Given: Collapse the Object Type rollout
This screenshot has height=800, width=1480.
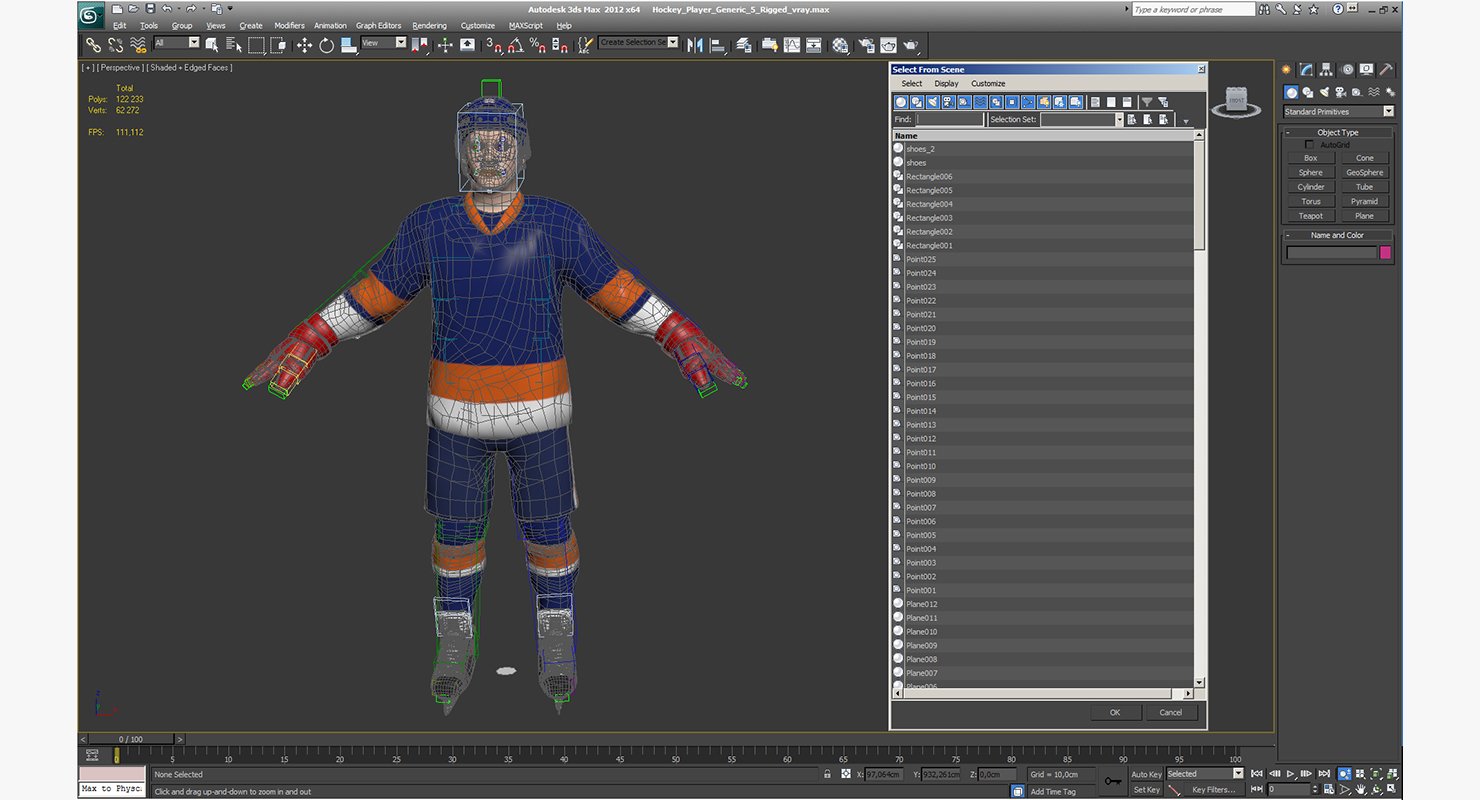Looking at the screenshot, I should [x=1337, y=132].
